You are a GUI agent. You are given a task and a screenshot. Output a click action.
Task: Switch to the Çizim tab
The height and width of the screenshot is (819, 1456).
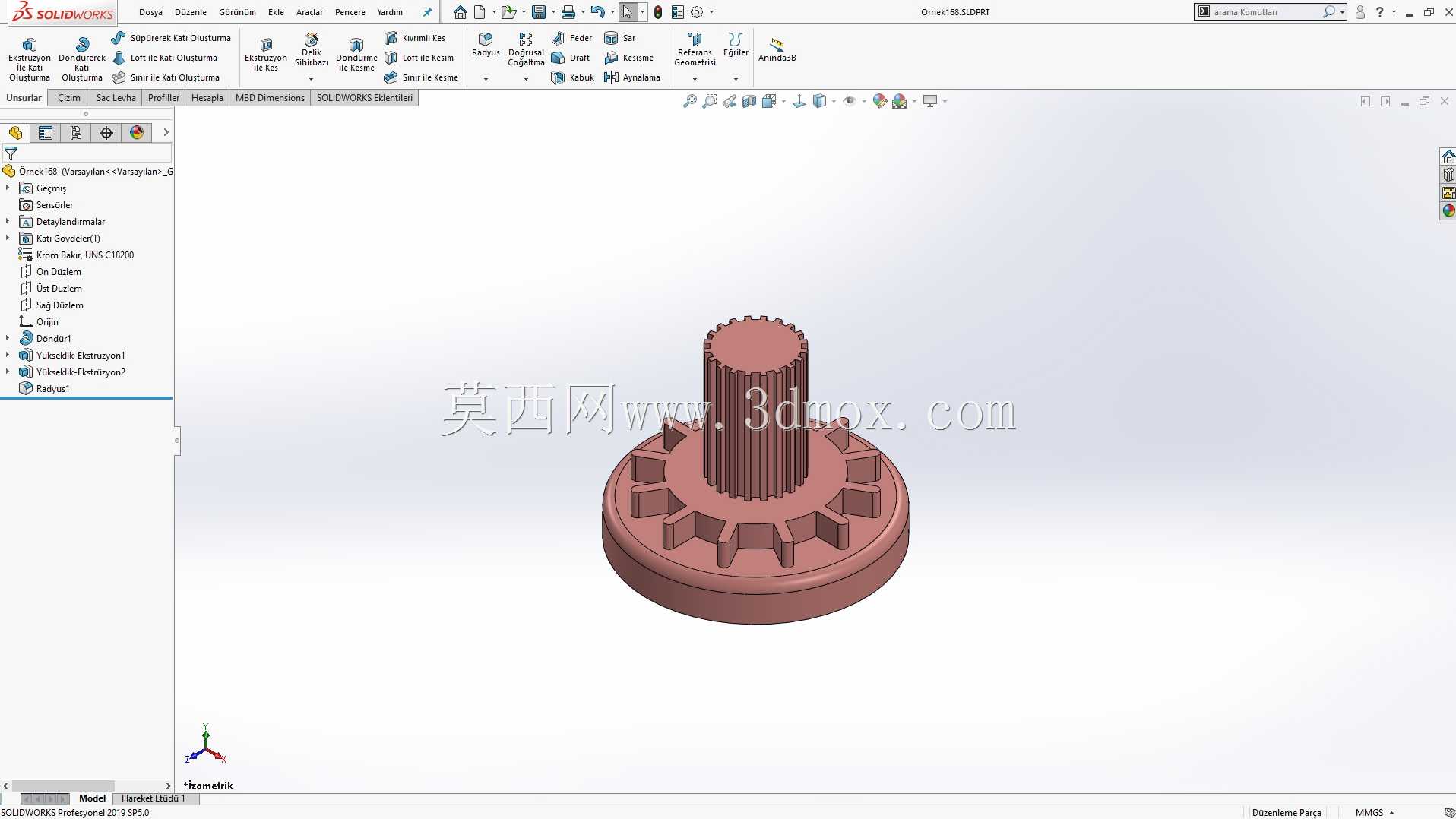68,98
